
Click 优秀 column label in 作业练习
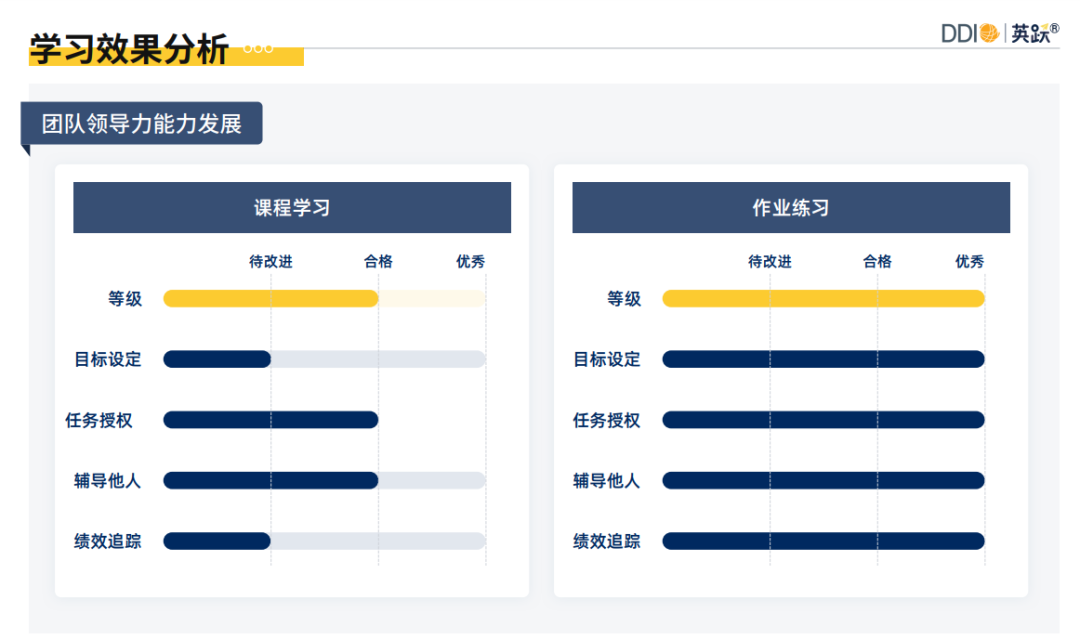970,262
